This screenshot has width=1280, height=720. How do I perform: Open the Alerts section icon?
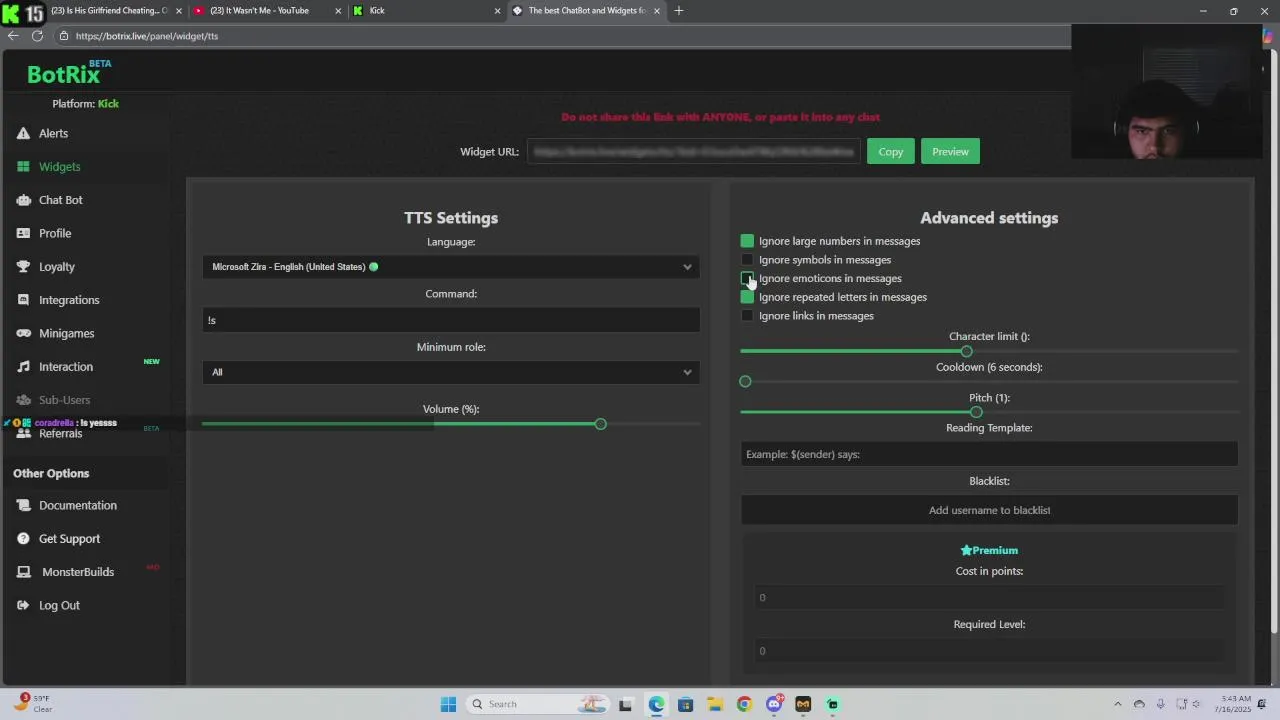(23, 133)
